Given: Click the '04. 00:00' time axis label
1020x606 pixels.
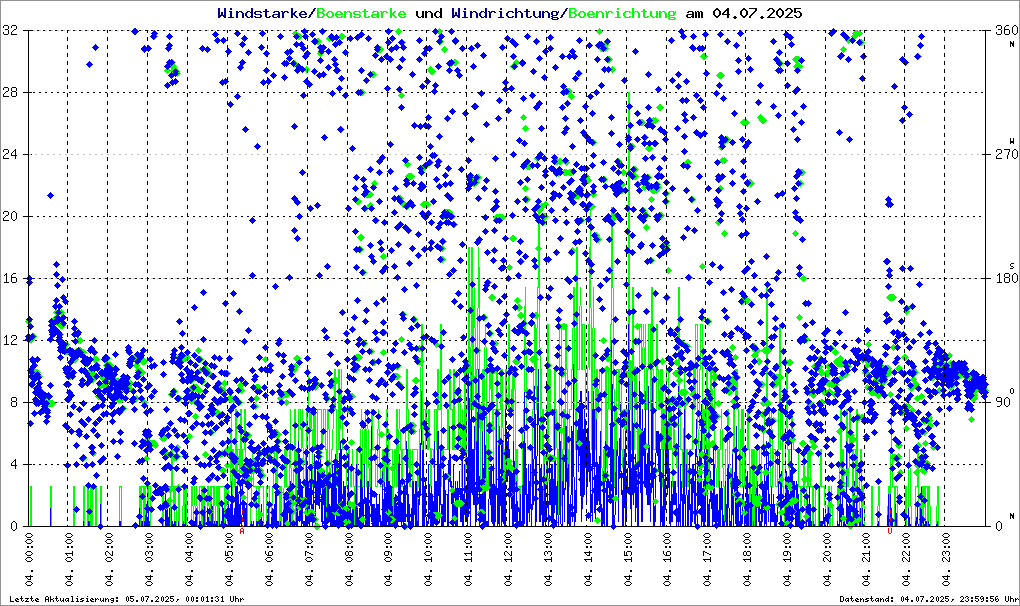Looking at the screenshot, I should [29, 559].
